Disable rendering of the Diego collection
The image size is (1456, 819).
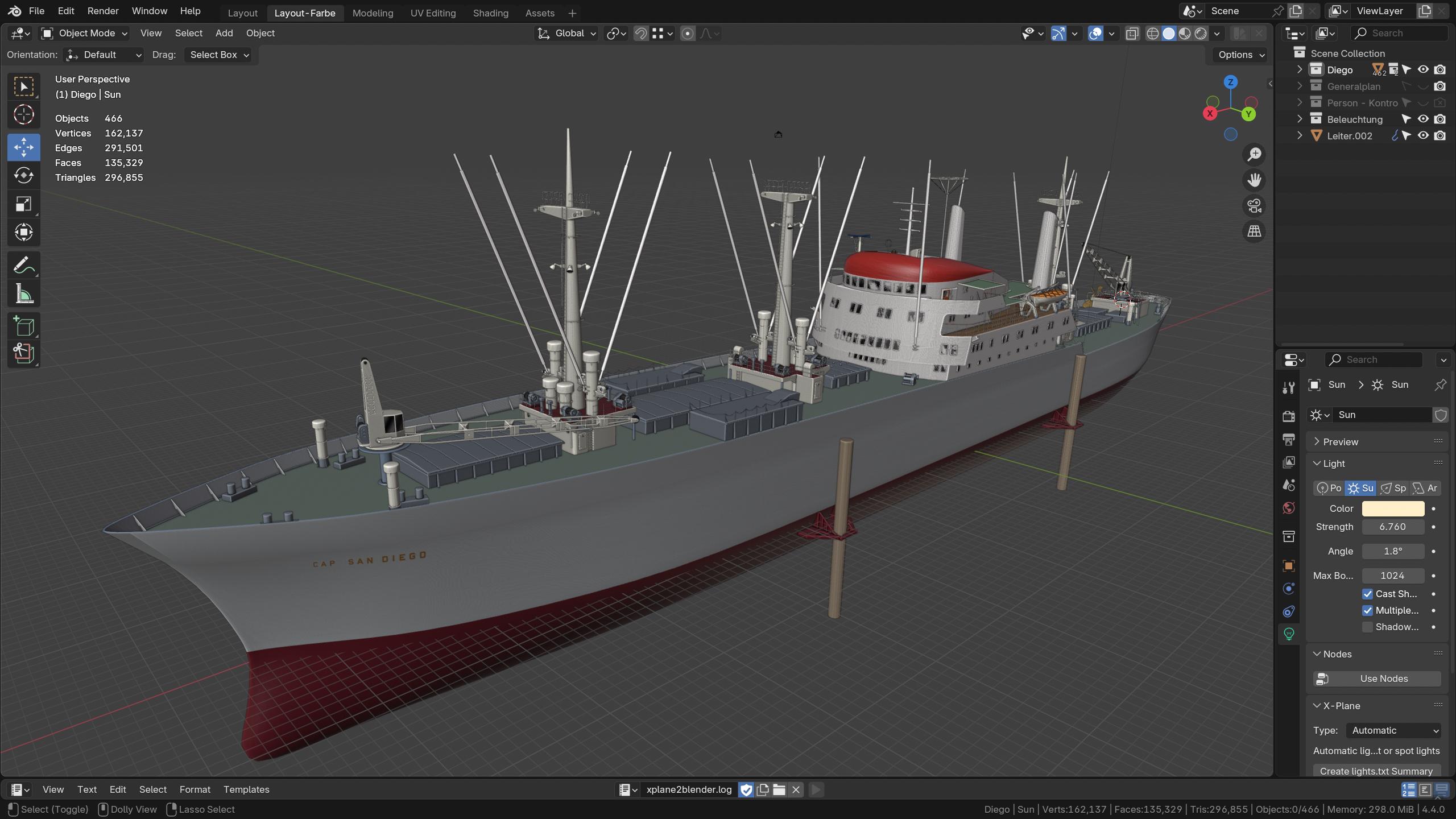pos(1440,70)
